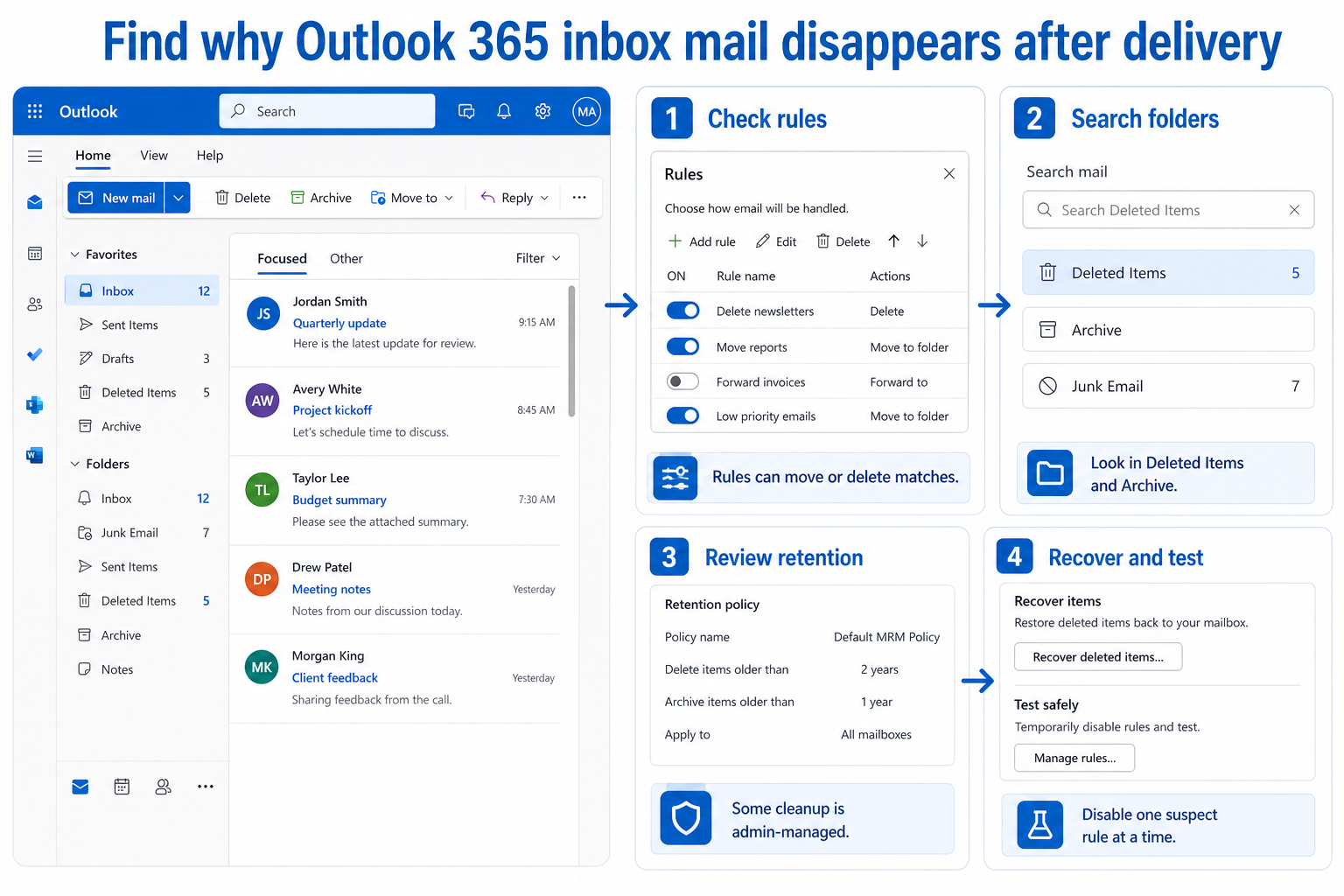Open the Mail icon in left rail
Screen dimensions: 1344x896
pyautogui.click(x=35, y=203)
